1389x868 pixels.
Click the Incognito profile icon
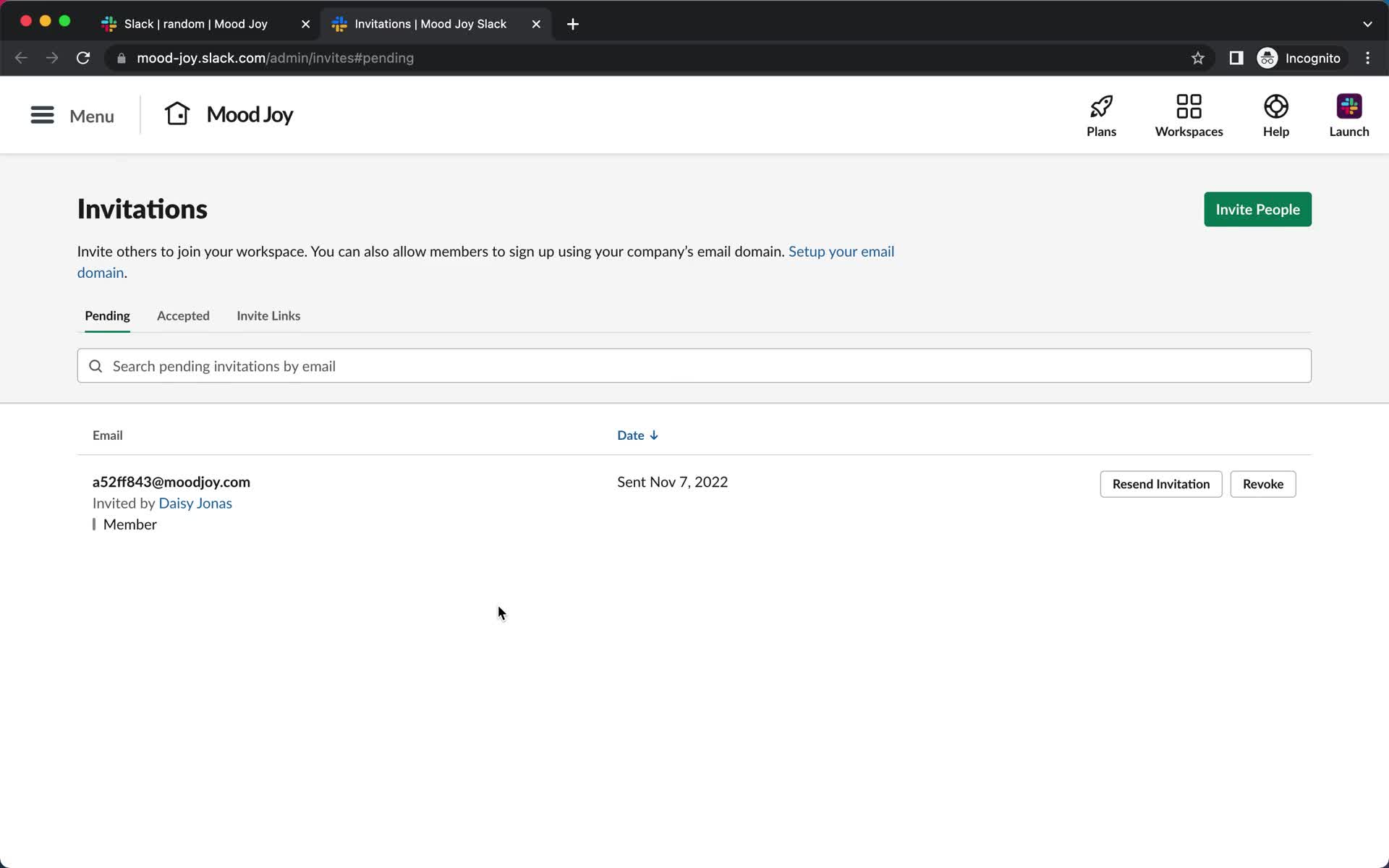click(1267, 58)
